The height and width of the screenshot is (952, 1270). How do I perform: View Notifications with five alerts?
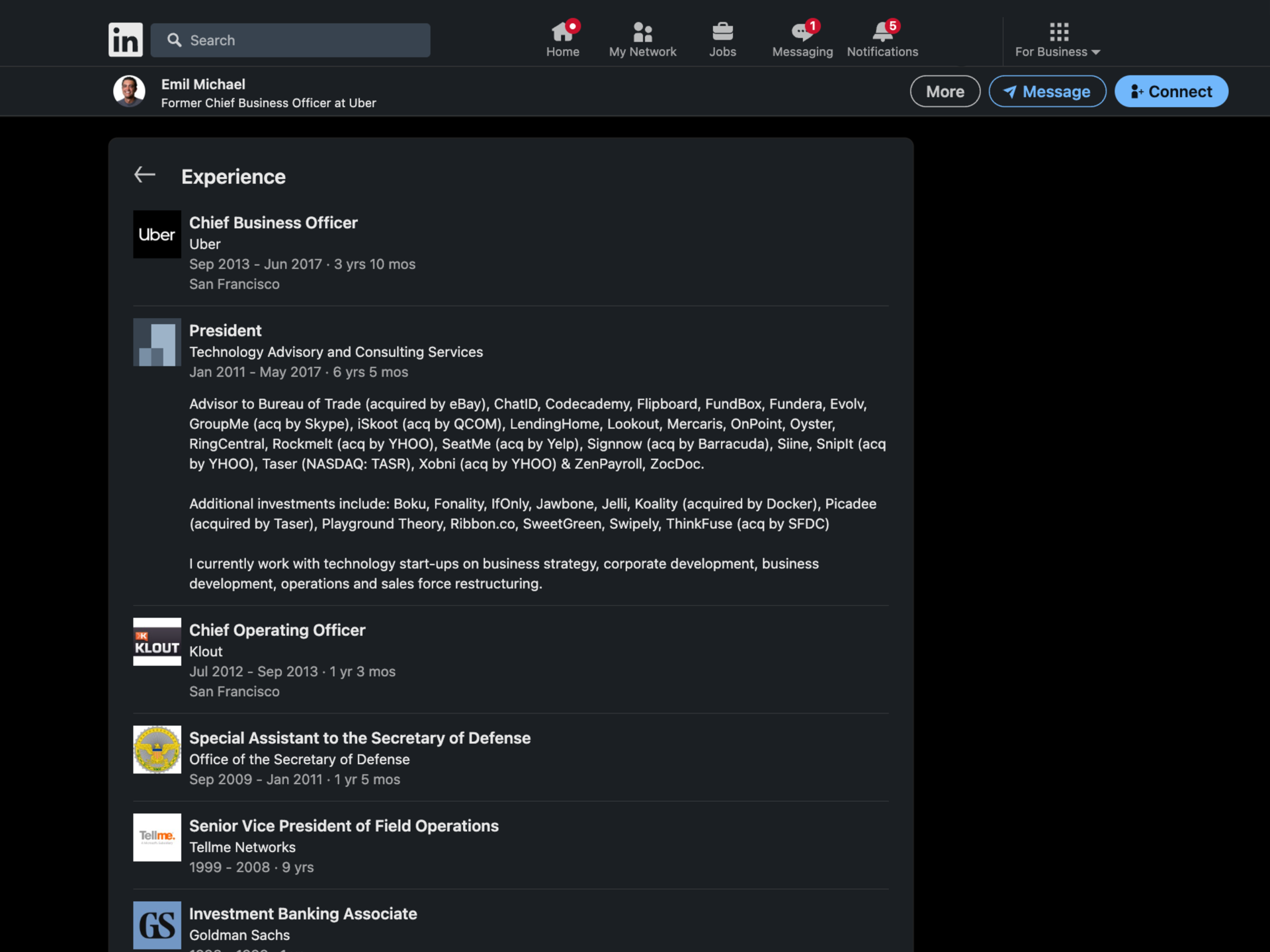click(882, 40)
